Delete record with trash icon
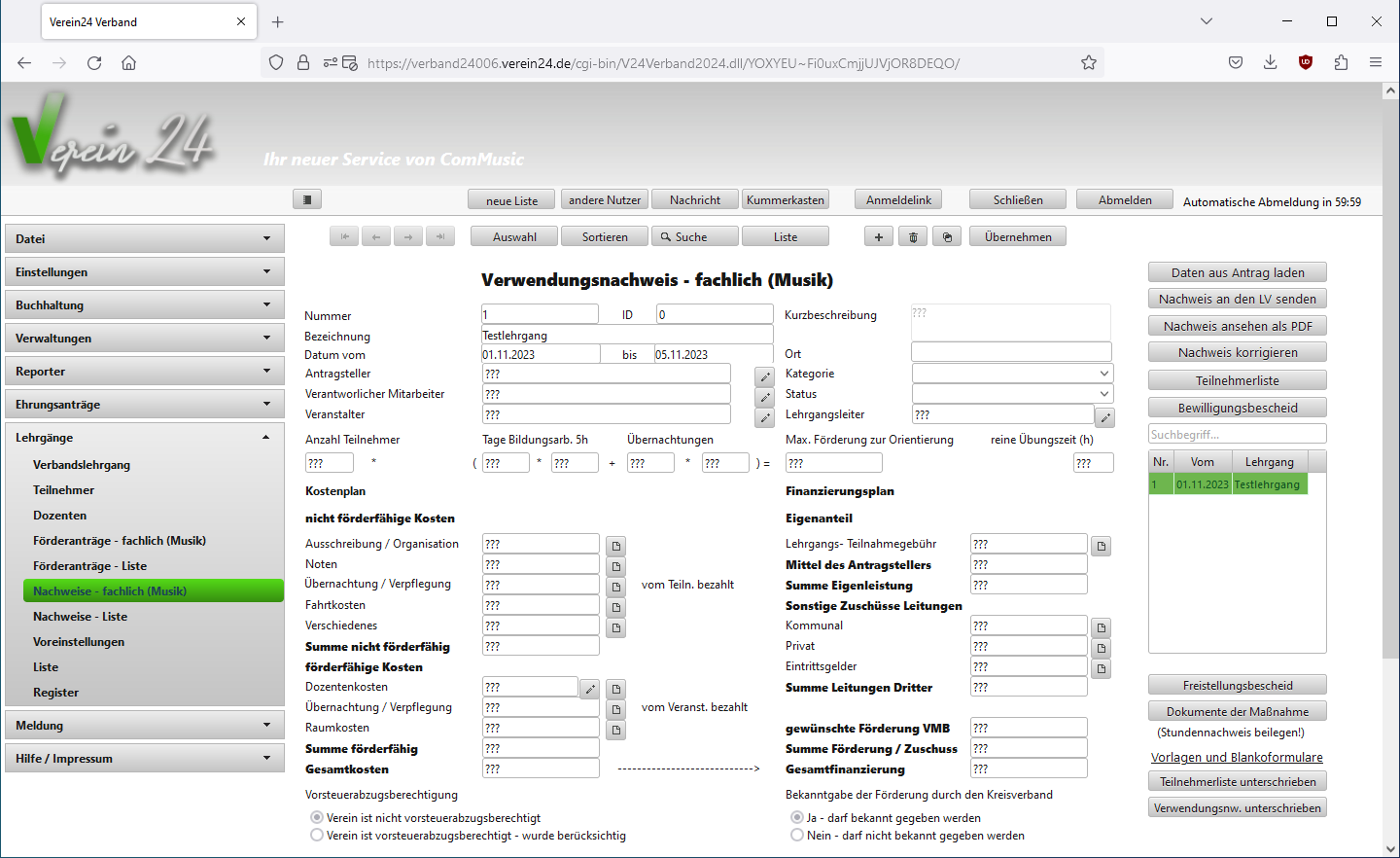 coord(912,236)
